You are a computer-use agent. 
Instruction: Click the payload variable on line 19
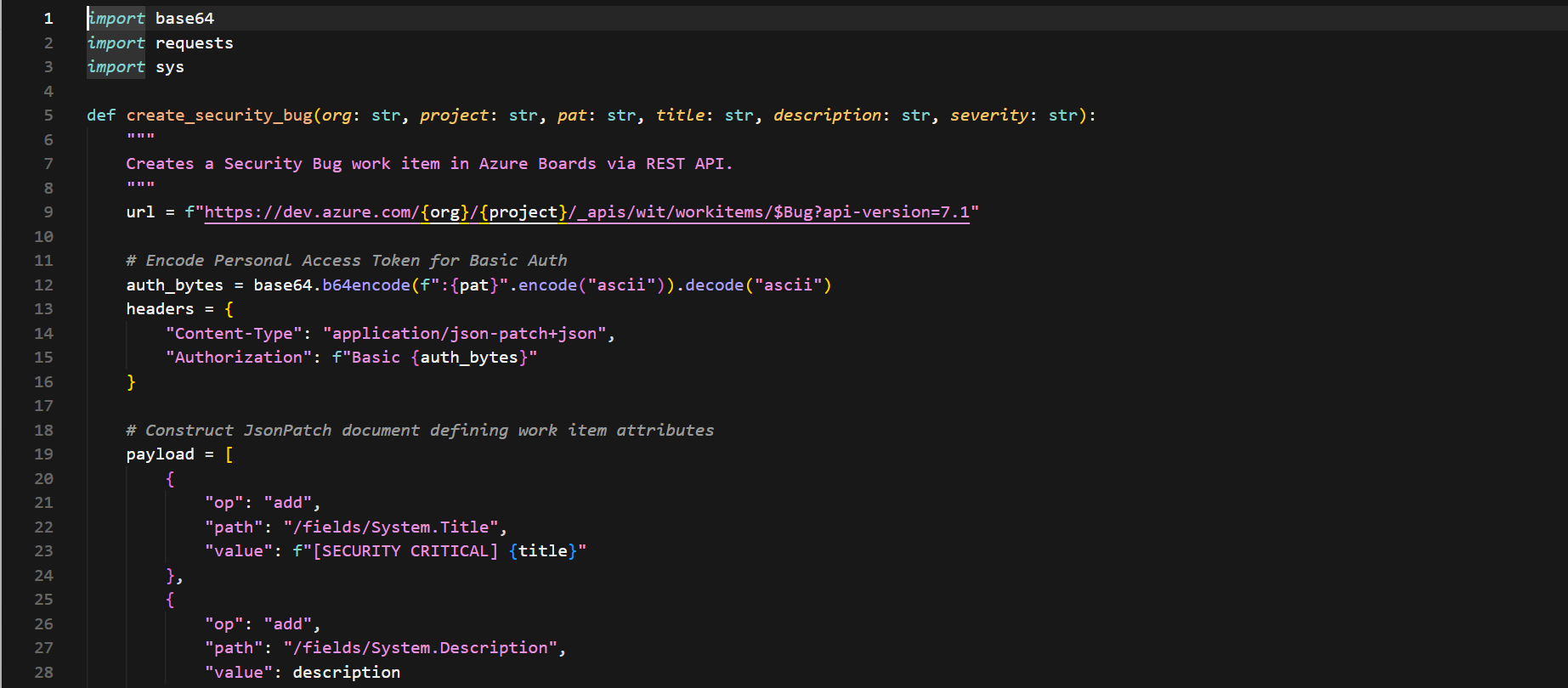click(x=160, y=454)
